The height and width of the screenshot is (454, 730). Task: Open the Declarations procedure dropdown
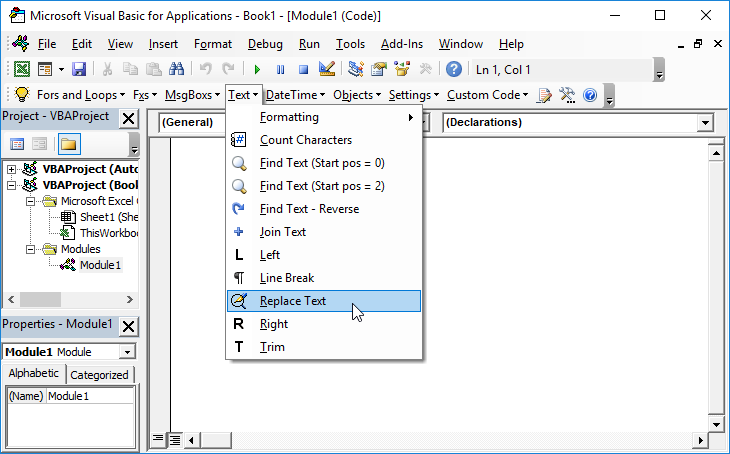point(705,122)
